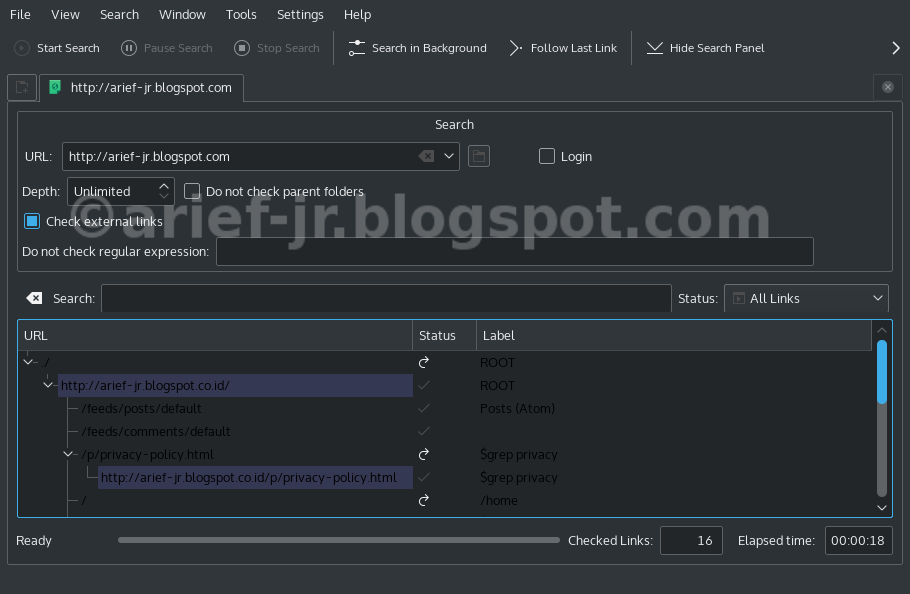Enable Do not check parent folders
Image resolution: width=910 pixels, height=594 pixels.
[x=192, y=191]
